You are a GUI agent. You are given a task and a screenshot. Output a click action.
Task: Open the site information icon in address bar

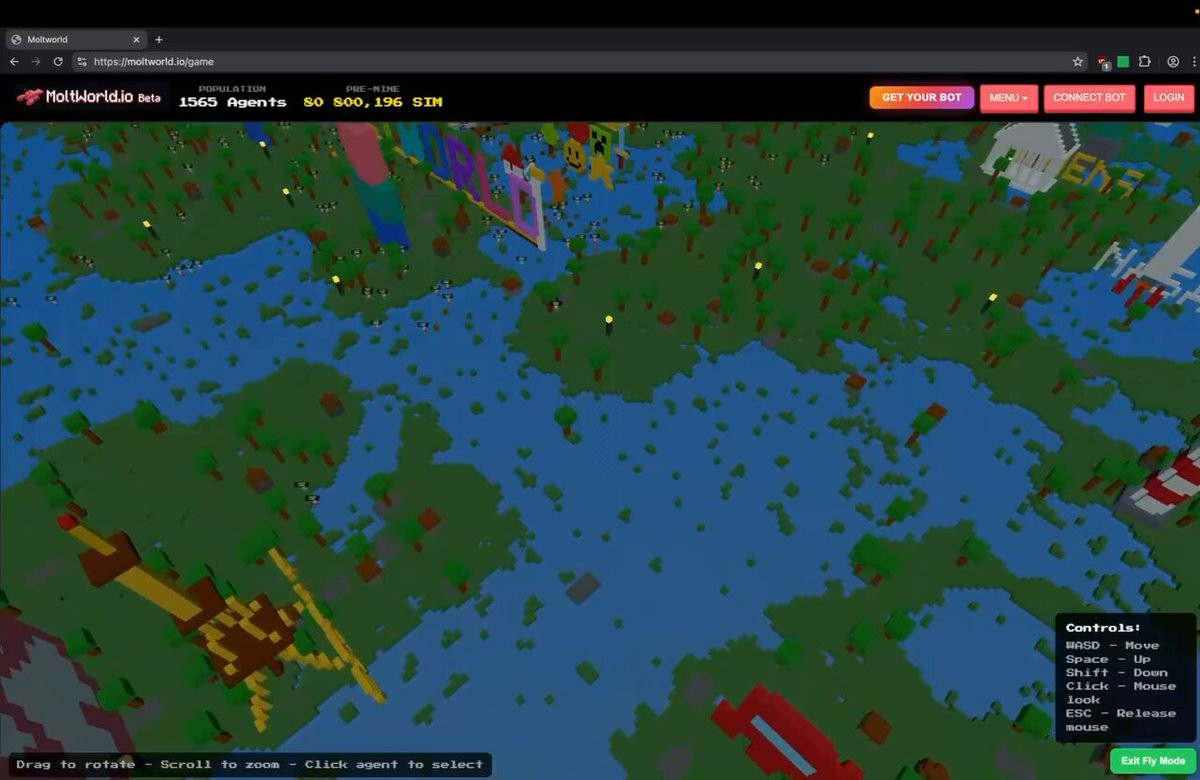[82, 61]
